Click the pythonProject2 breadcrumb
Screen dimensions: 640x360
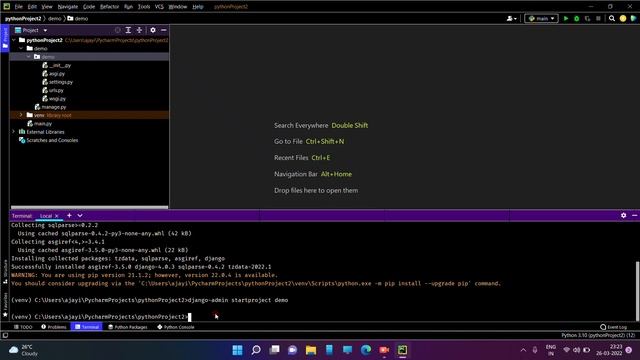[x=23, y=18]
